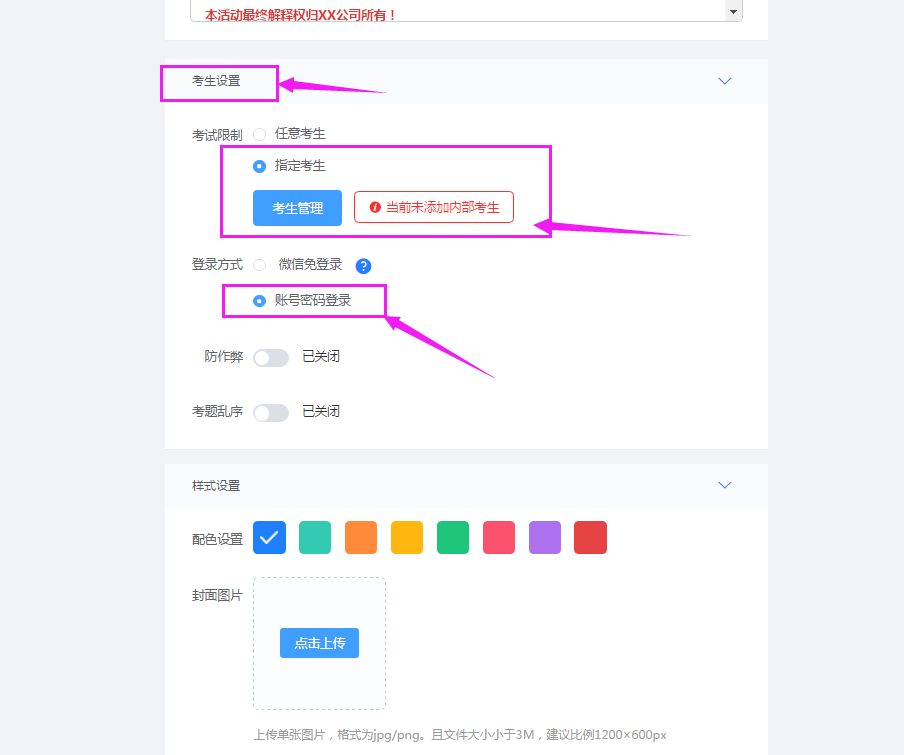Viewport: 904px width, 755px height.
Task: Select the yellow color swatch
Action: coord(407,537)
